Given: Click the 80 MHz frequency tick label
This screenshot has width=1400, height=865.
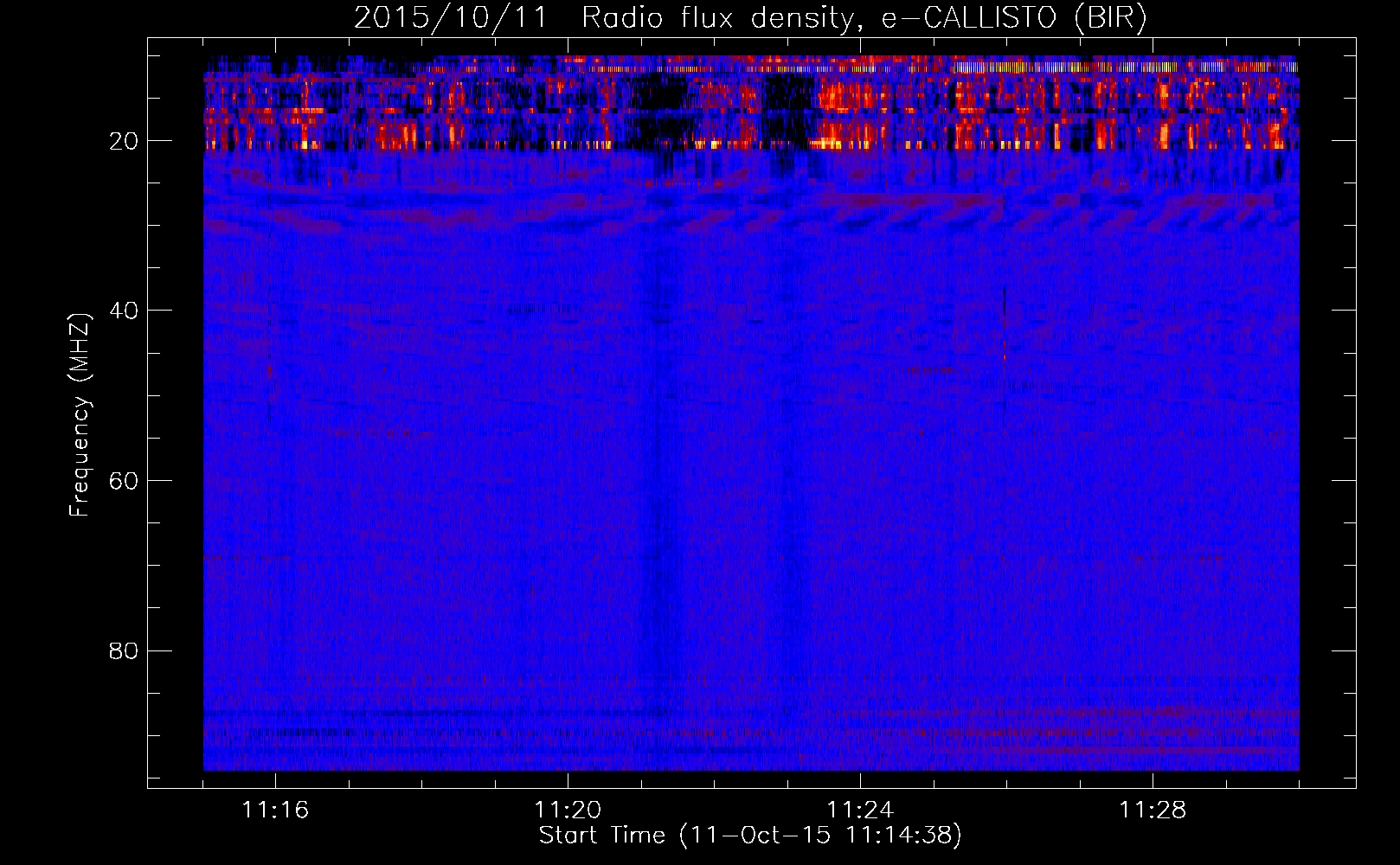Looking at the screenshot, I should [124, 650].
